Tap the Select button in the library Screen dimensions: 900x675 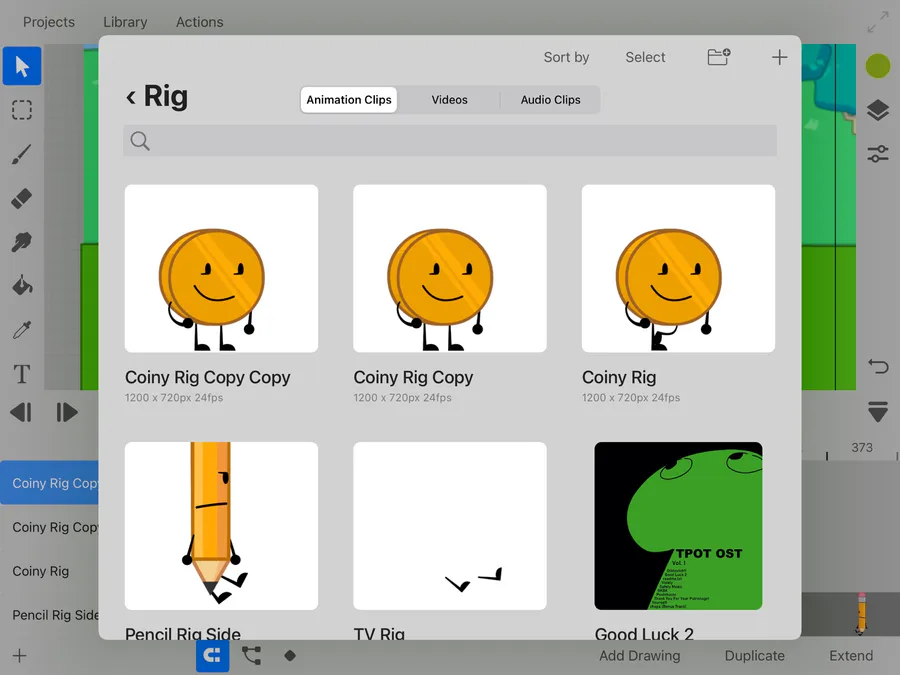pos(645,57)
